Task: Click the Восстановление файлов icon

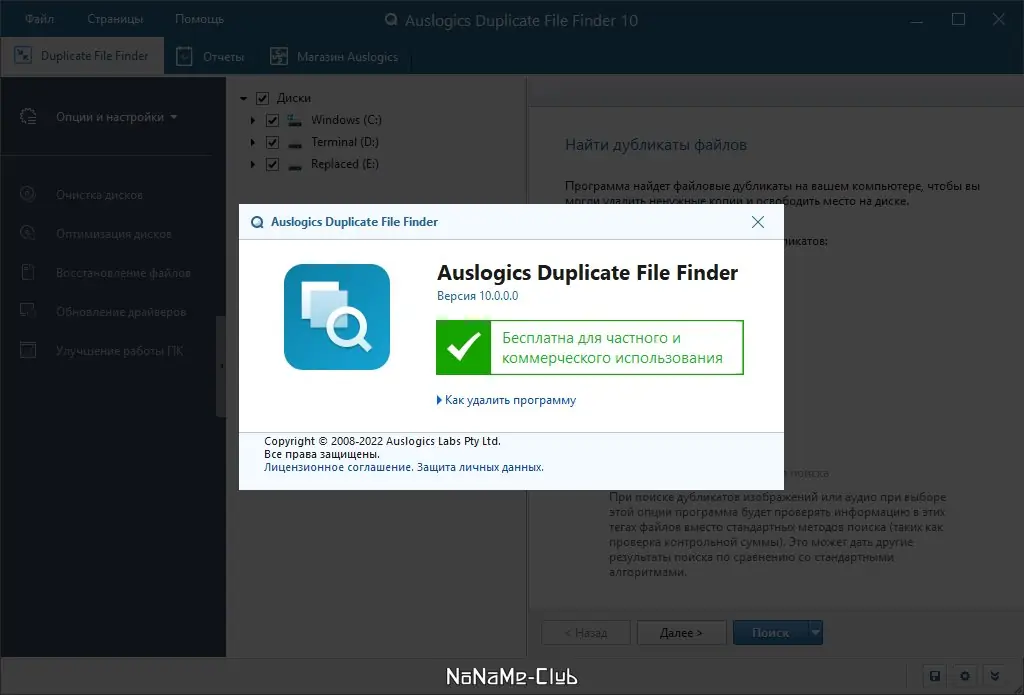Action: click(27, 272)
